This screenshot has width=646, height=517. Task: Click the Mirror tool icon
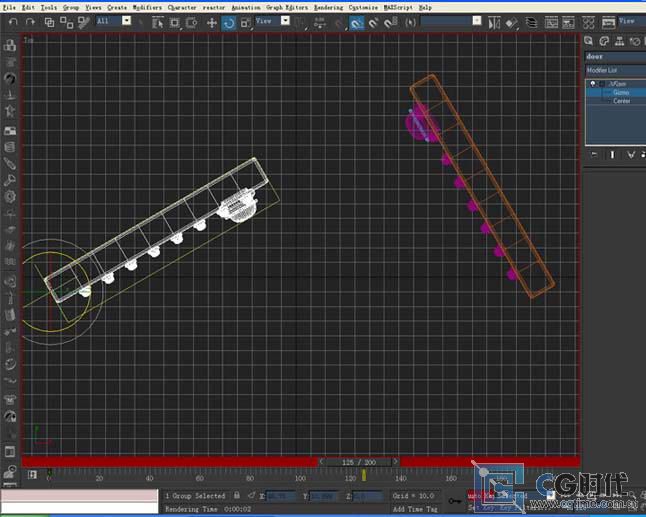(x=494, y=23)
